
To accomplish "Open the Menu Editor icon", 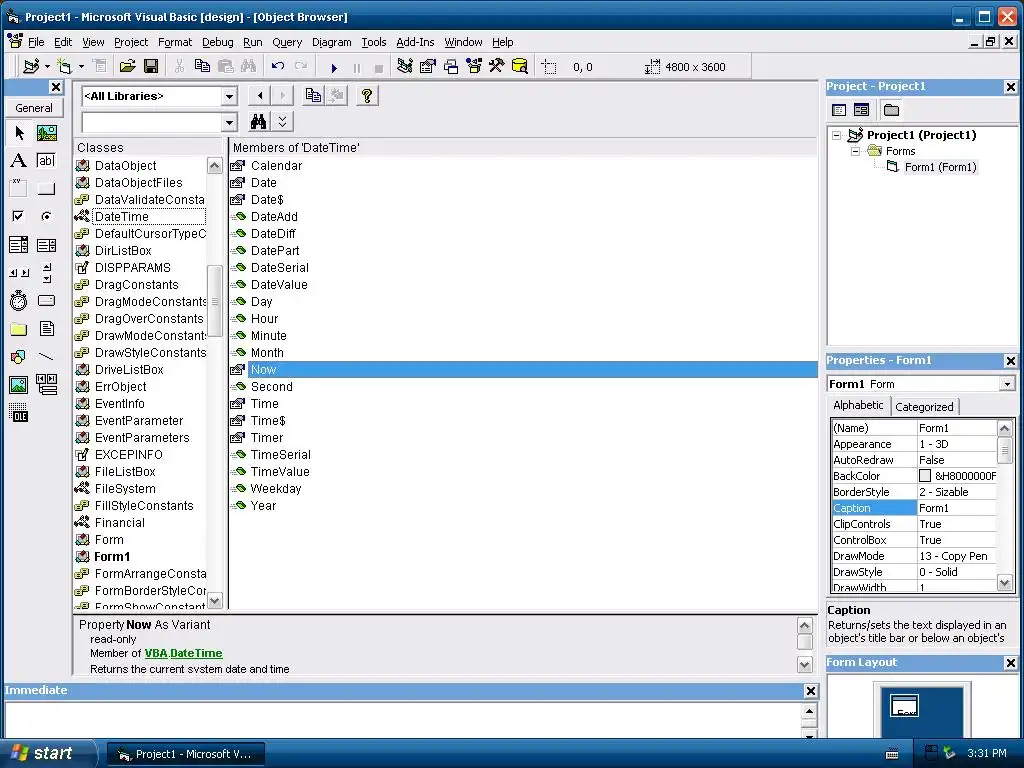I will [99, 66].
